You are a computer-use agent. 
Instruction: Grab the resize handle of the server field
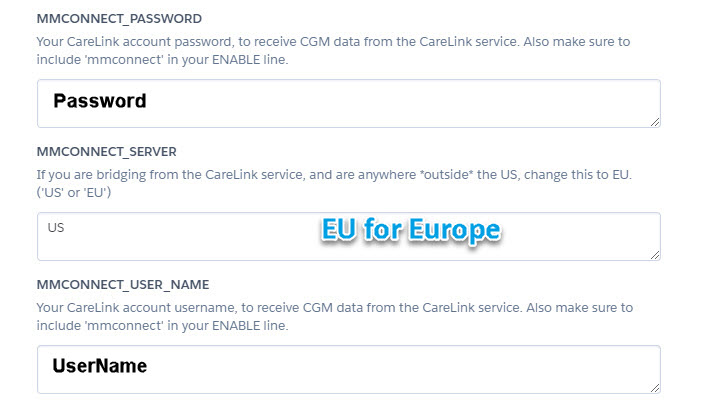click(654, 254)
